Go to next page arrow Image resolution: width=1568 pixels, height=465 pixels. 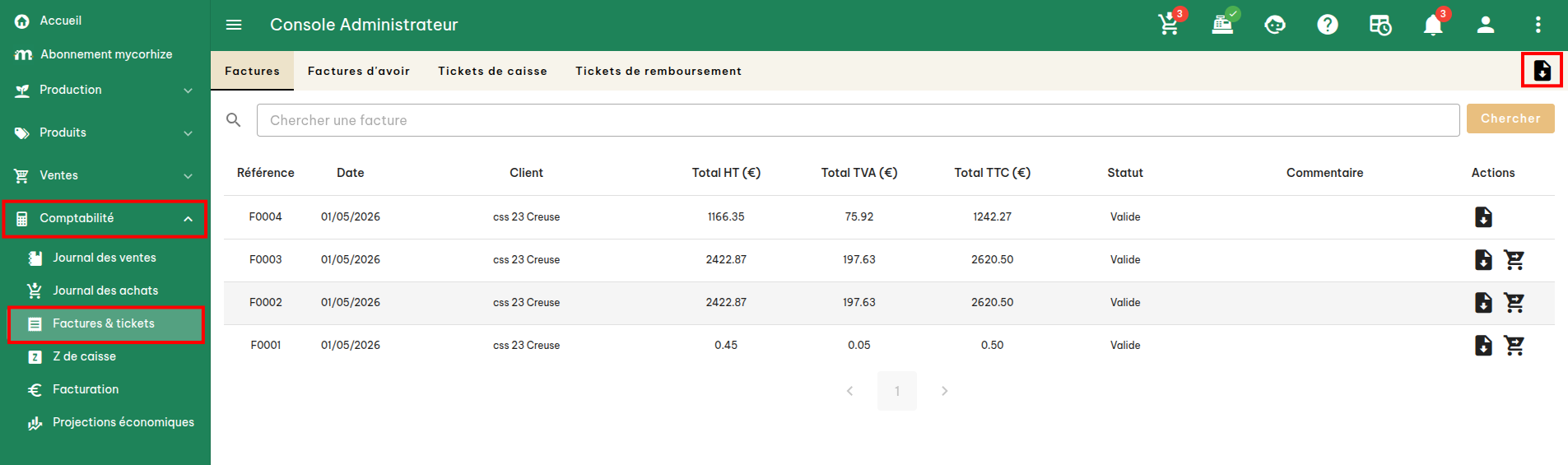click(x=944, y=391)
